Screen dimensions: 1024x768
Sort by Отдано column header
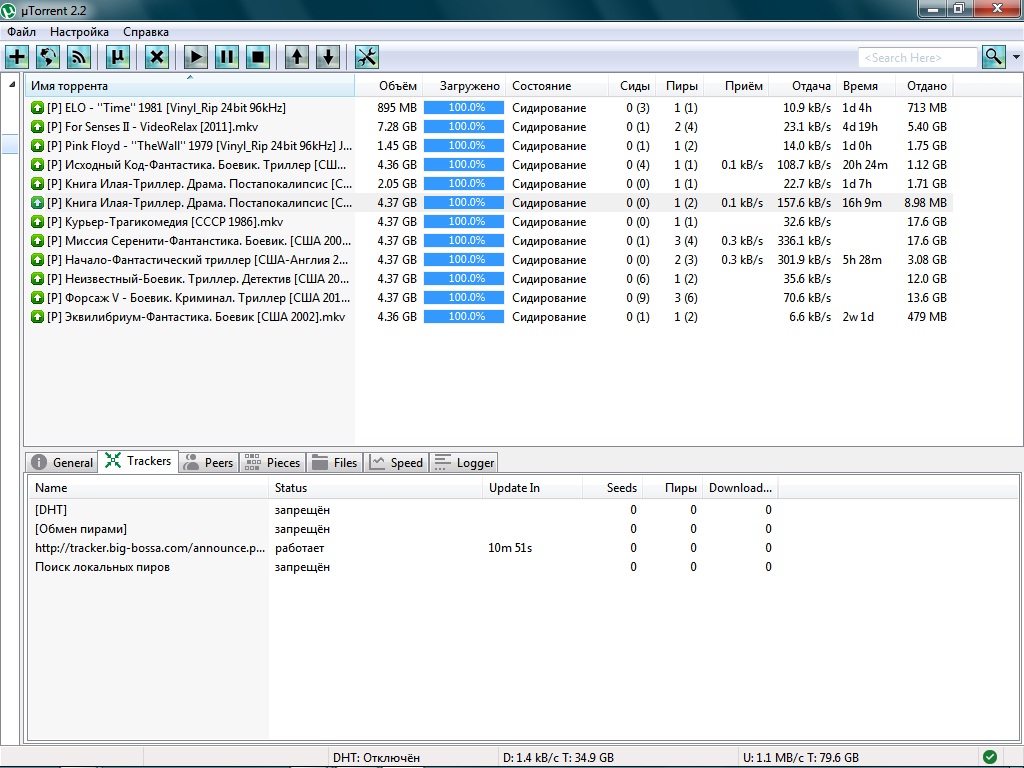[923, 86]
